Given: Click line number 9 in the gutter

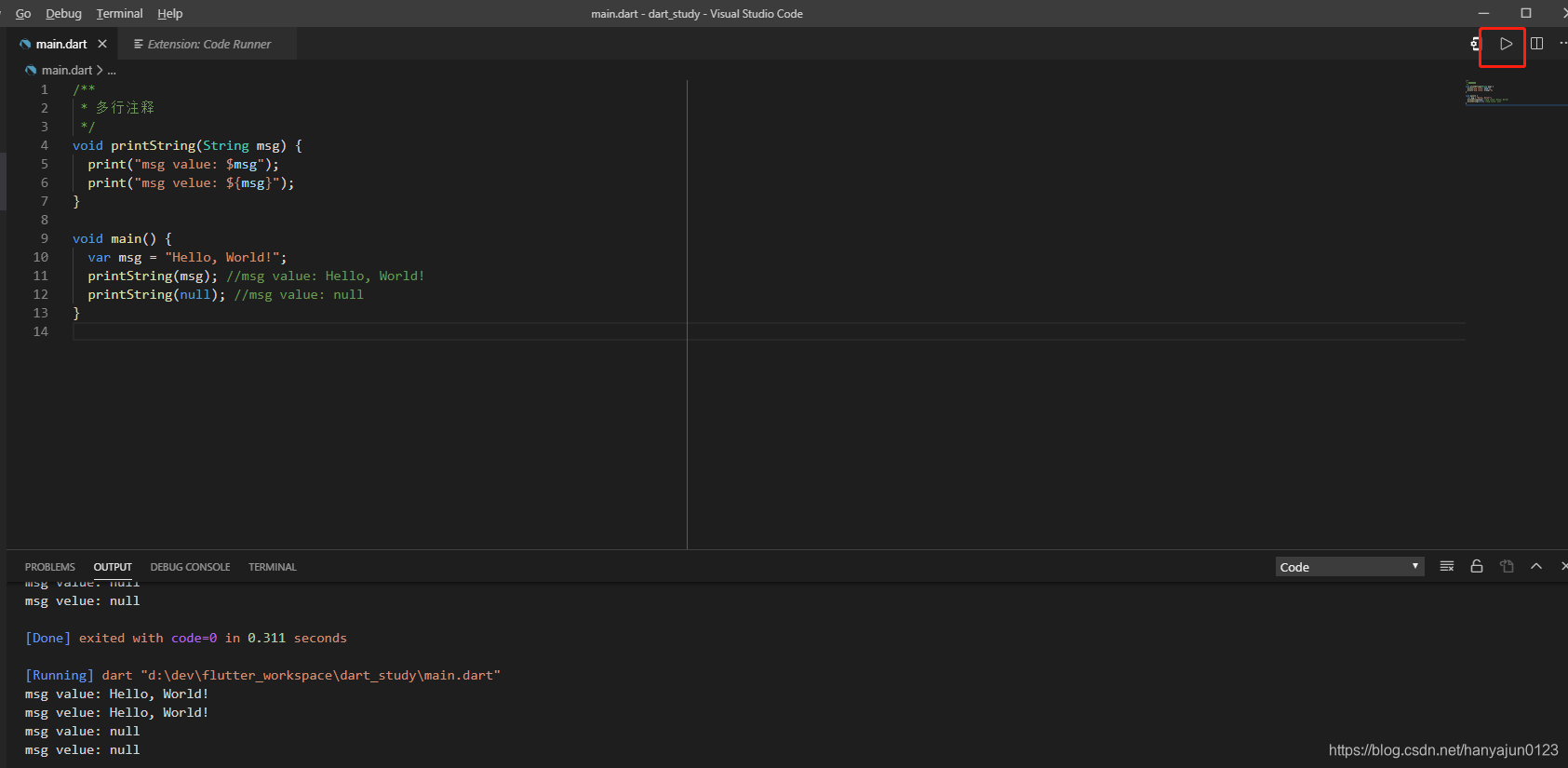Looking at the screenshot, I should (x=44, y=238).
